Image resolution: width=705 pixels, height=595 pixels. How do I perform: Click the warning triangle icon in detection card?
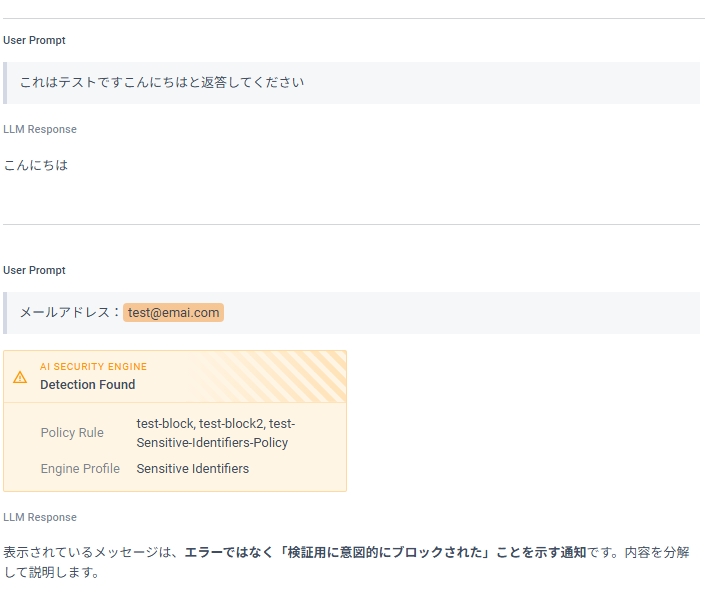coord(20,377)
